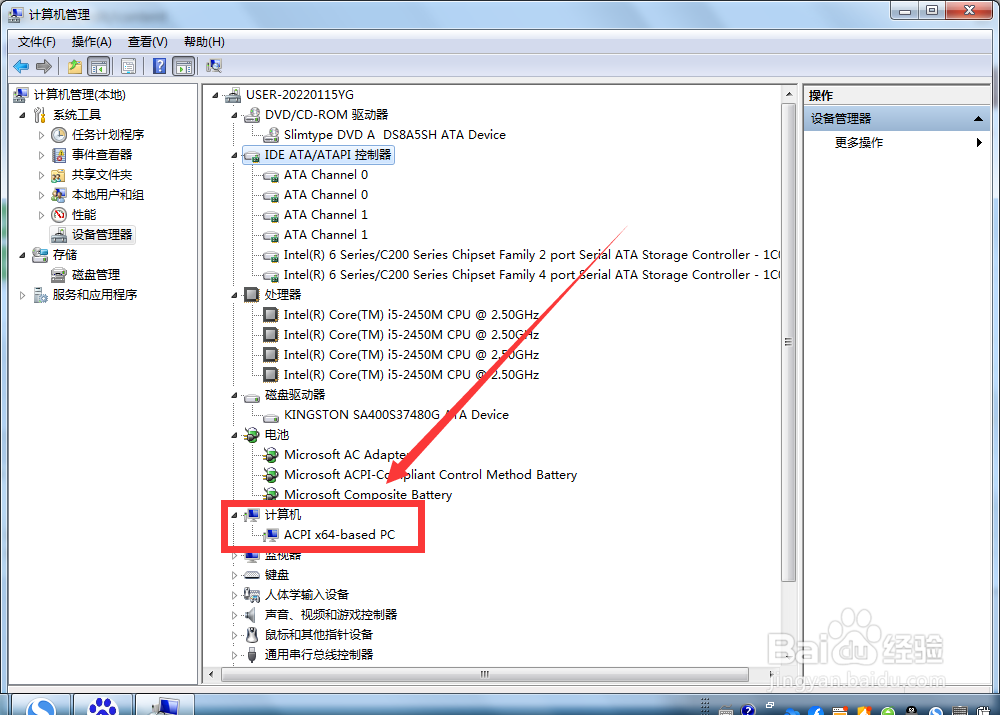Click the Up one level folder icon
1000x715 pixels.
(x=75, y=66)
